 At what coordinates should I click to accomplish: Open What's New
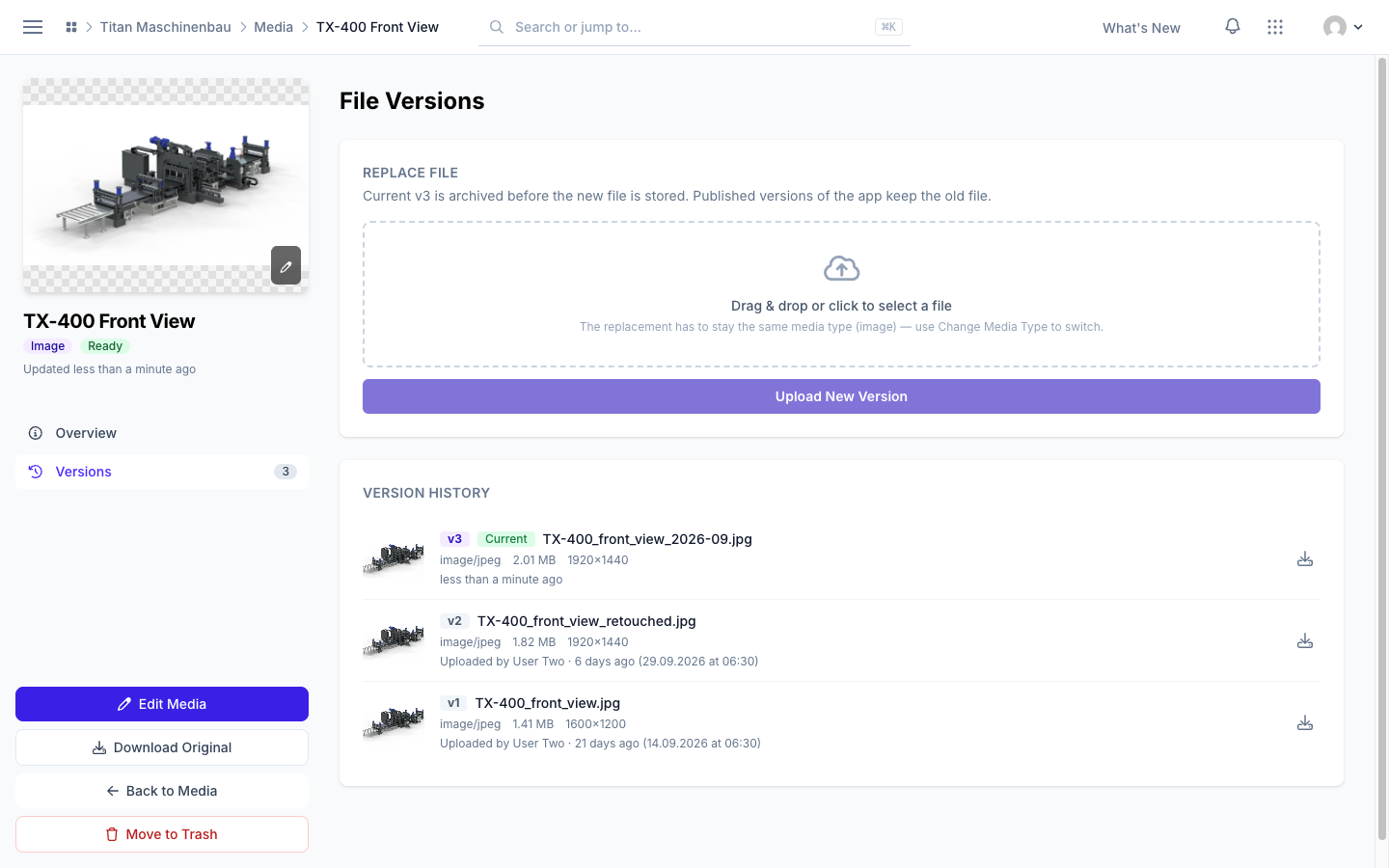[1141, 28]
